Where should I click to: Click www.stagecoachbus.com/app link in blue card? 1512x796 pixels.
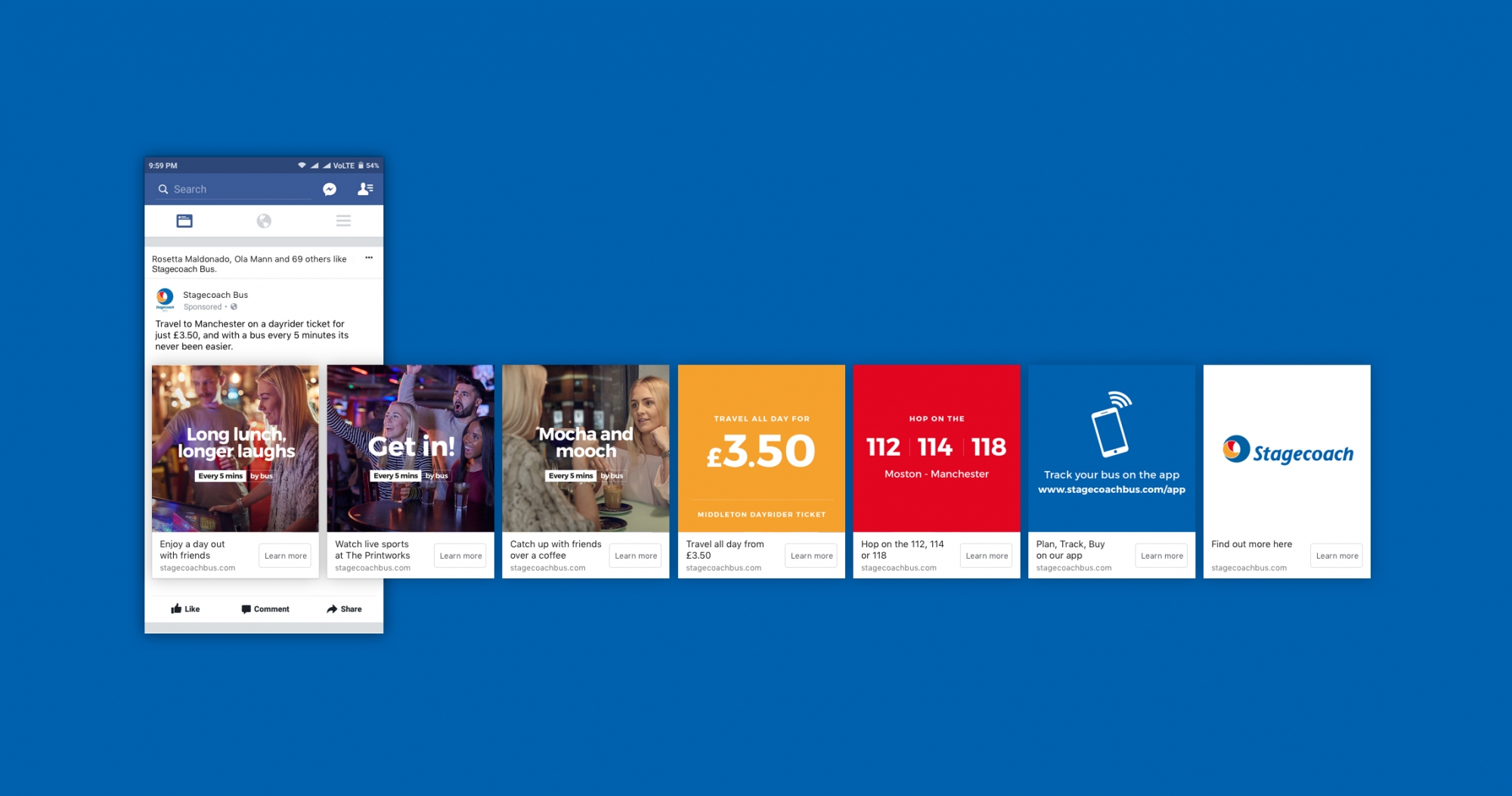(1111, 490)
